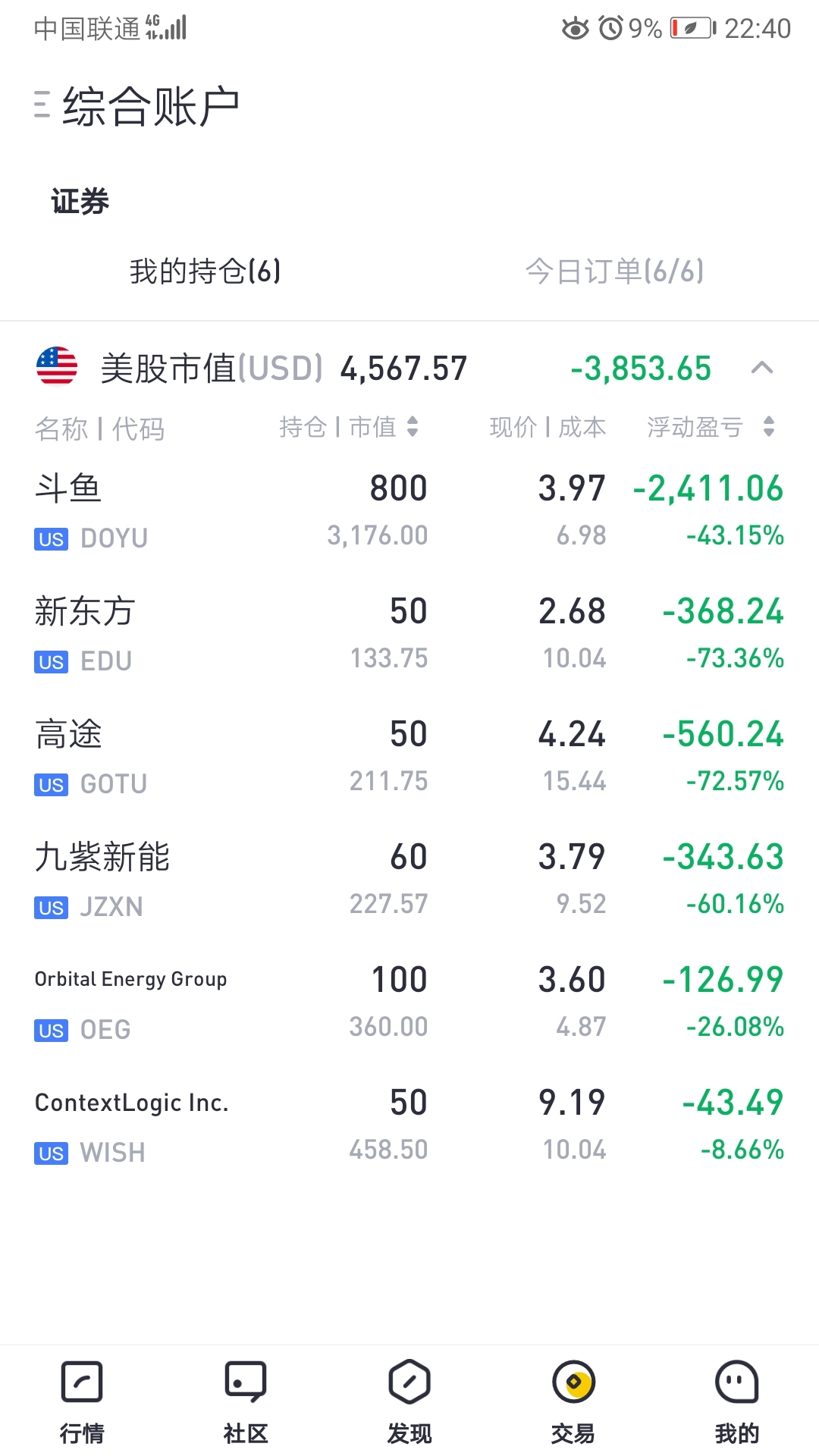819x1456 pixels.
Task: Select the 高途 GOTU position
Action: click(x=409, y=757)
